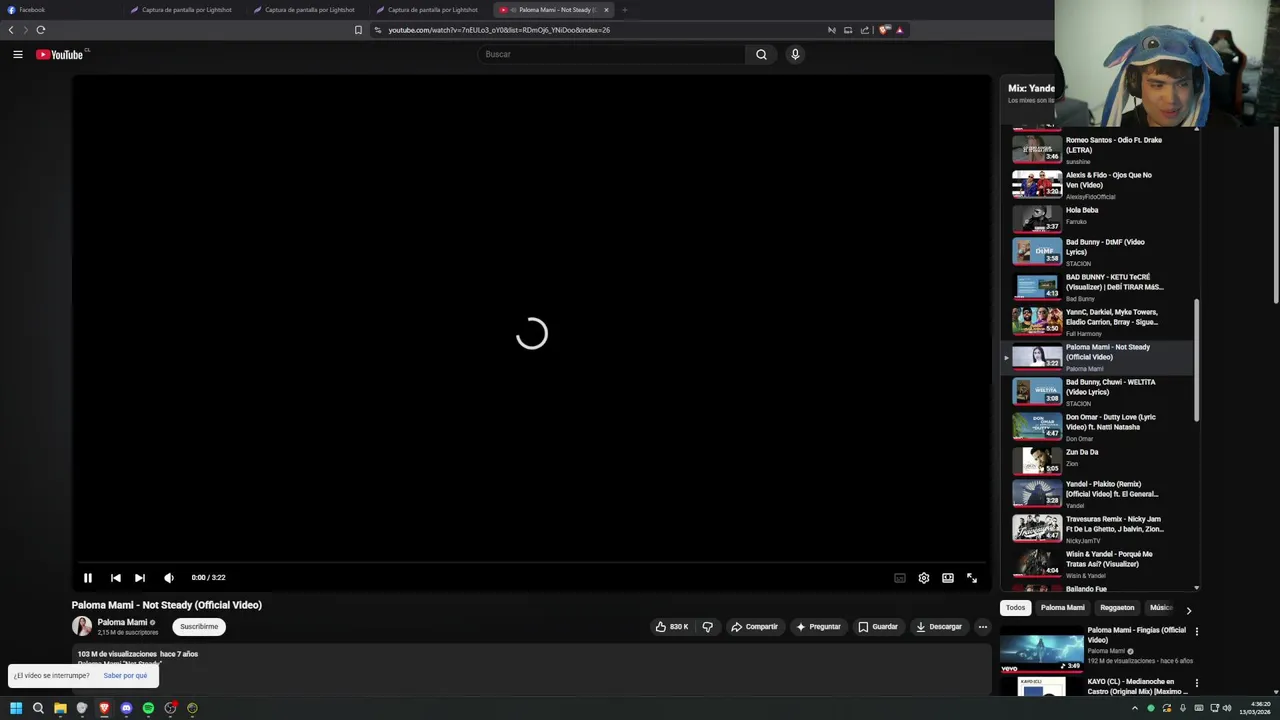Go to the YouTube home logo
1280x720 pixels.
coord(61,54)
